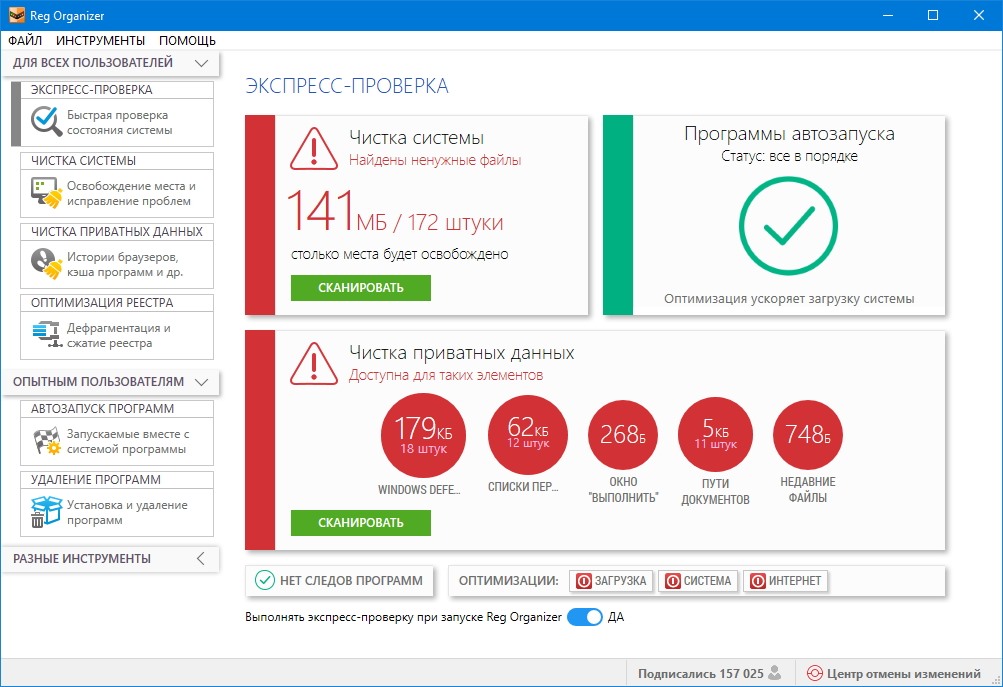Select the System Cleanup broom icon

tap(45, 192)
